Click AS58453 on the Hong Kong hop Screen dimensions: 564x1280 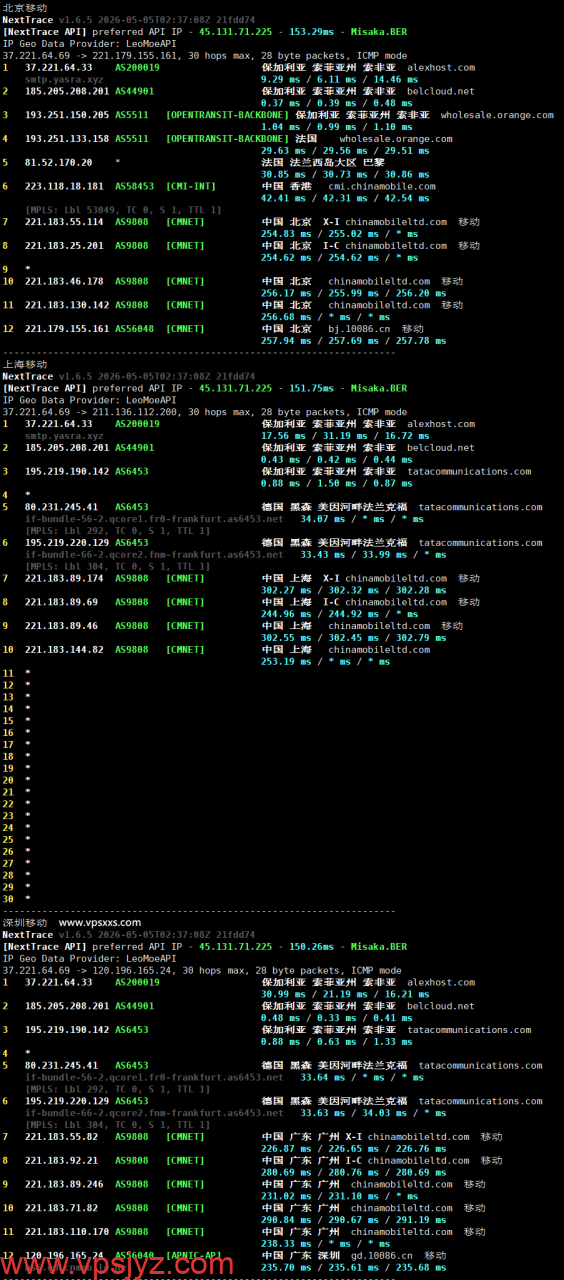tap(134, 186)
